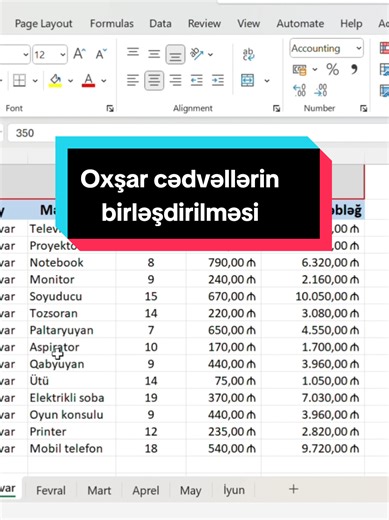Select the 10.050,00 amount cell
Screen dimensions: 389x520
[x=313, y=296]
